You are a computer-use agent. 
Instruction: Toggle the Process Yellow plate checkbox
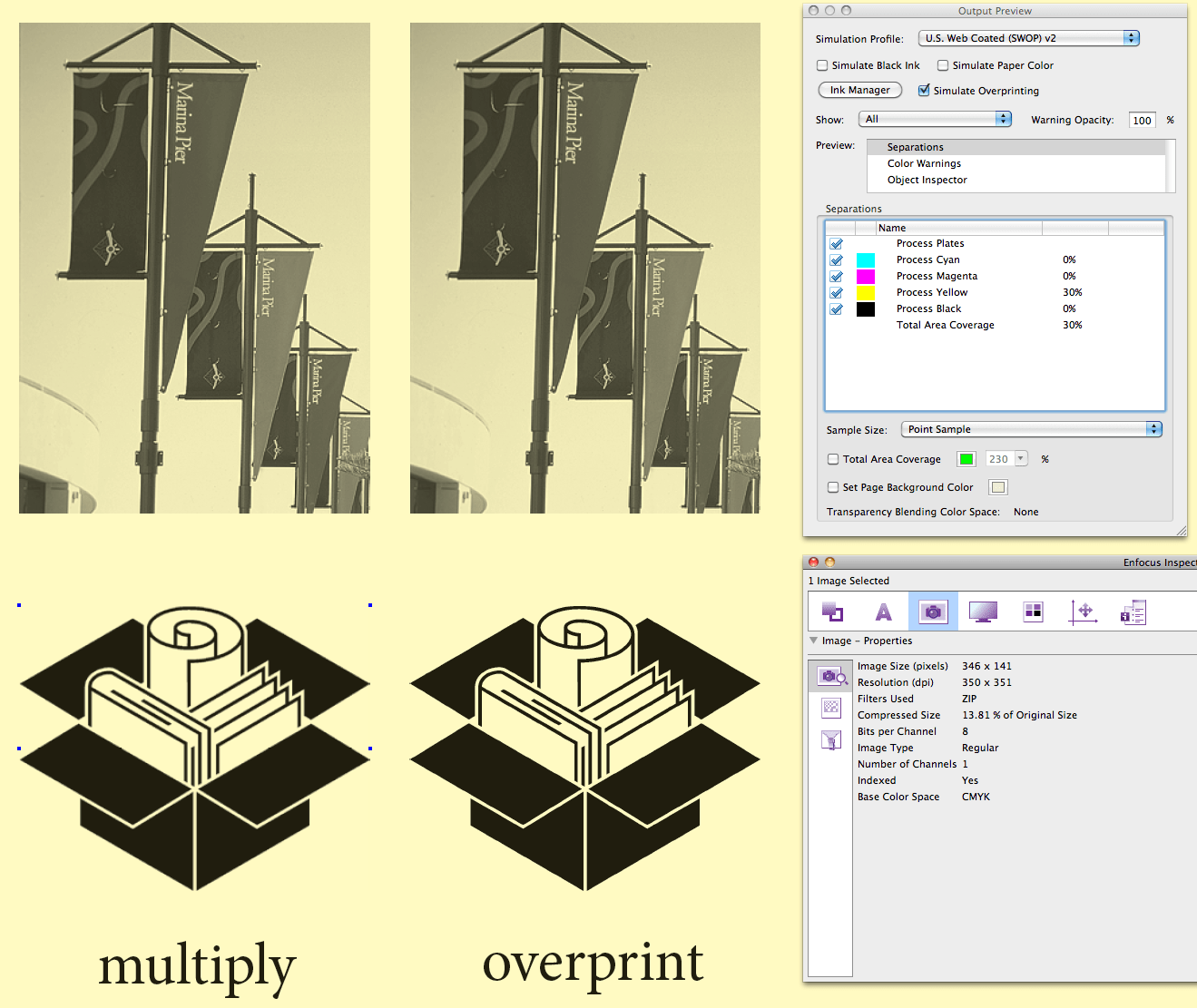tap(837, 293)
